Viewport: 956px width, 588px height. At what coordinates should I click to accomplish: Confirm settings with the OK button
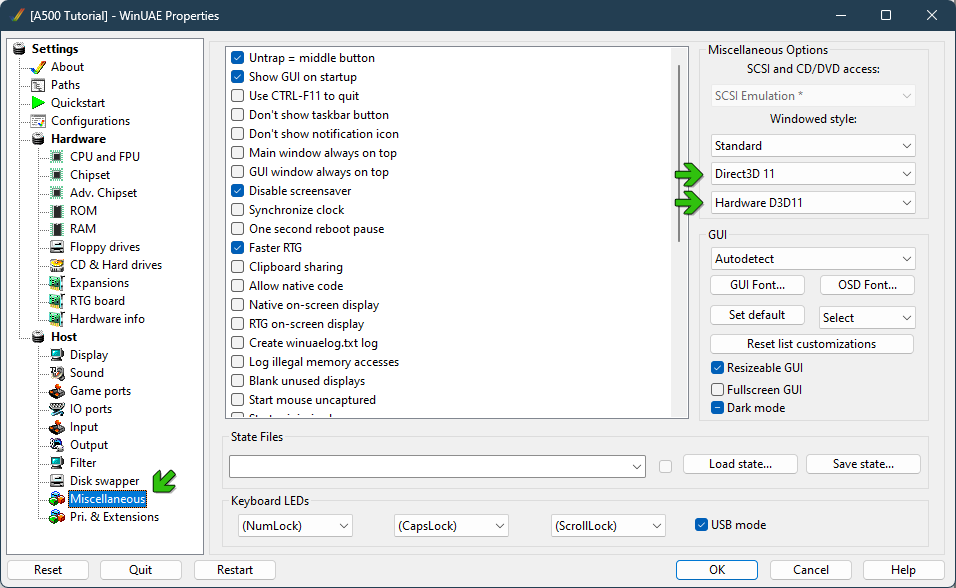(x=717, y=570)
